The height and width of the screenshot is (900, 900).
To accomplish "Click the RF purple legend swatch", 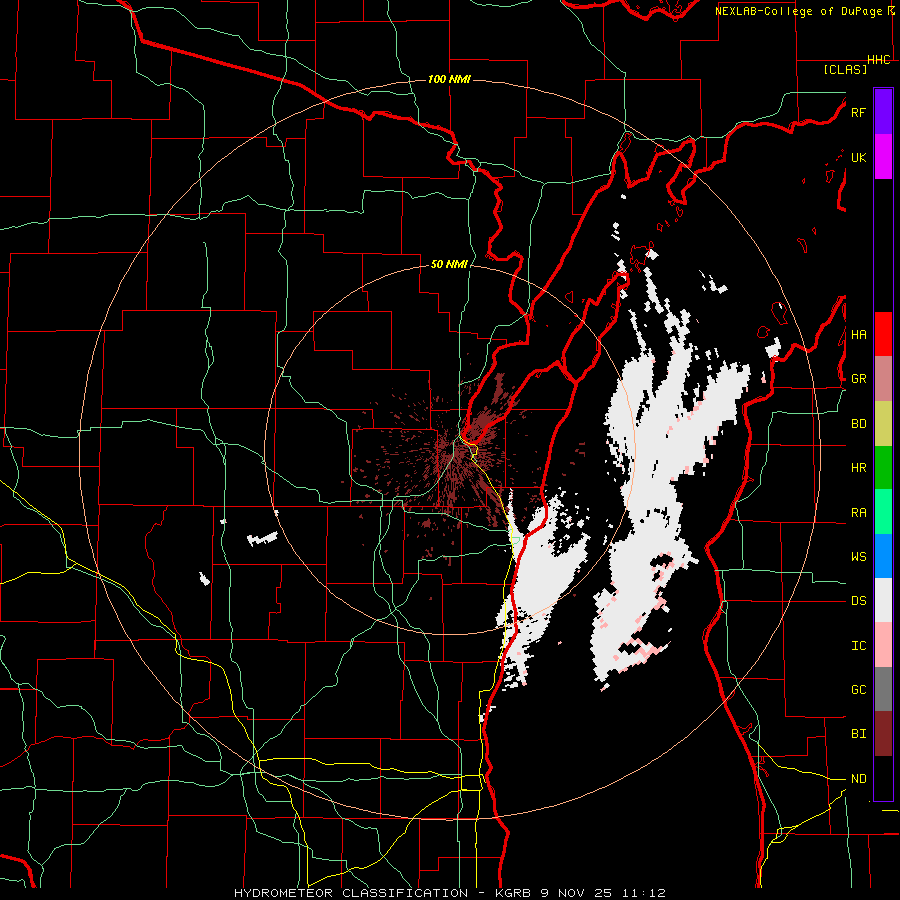I will (883, 112).
